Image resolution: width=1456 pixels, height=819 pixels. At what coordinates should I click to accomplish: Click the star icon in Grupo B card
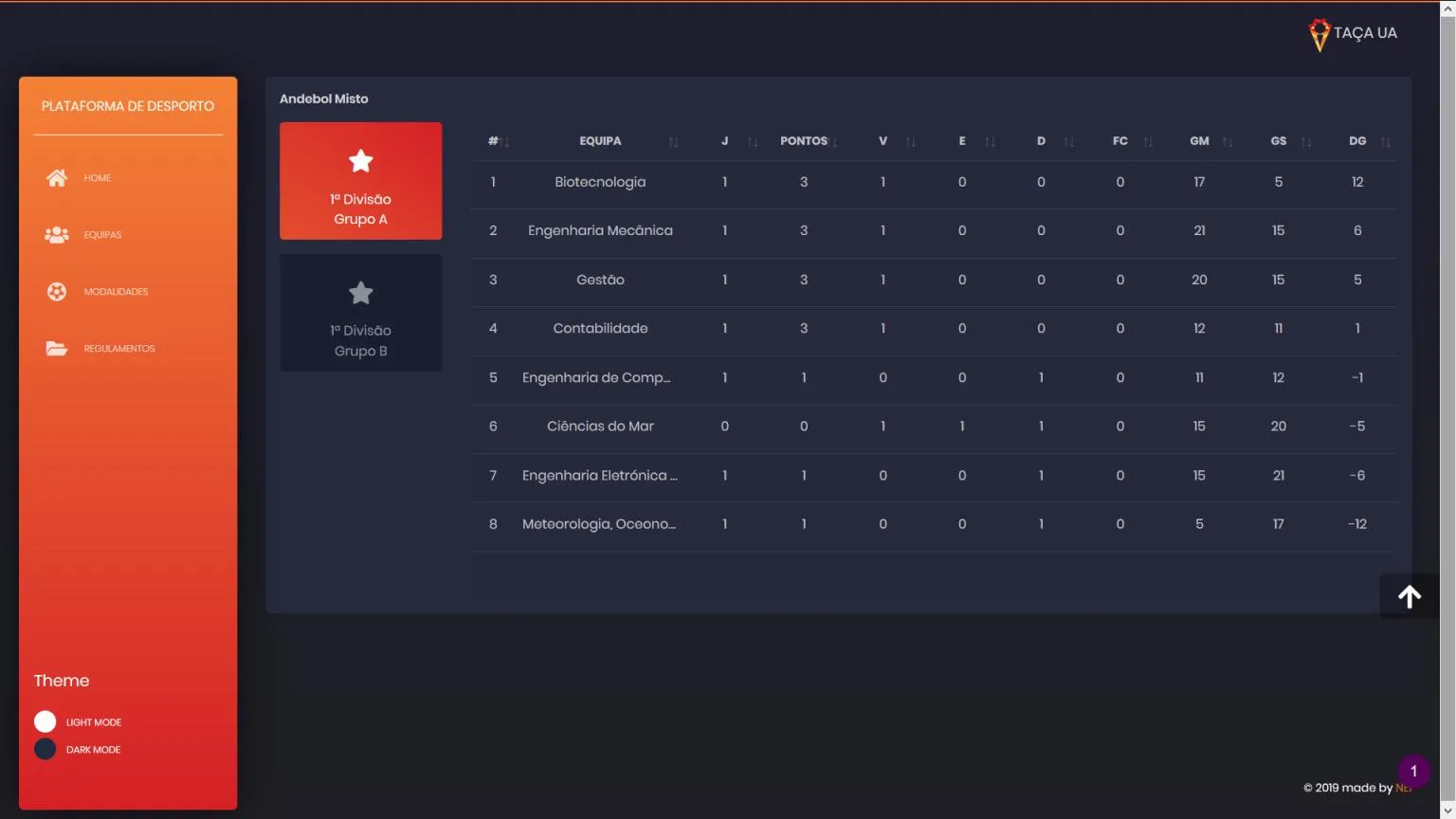[360, 293]
